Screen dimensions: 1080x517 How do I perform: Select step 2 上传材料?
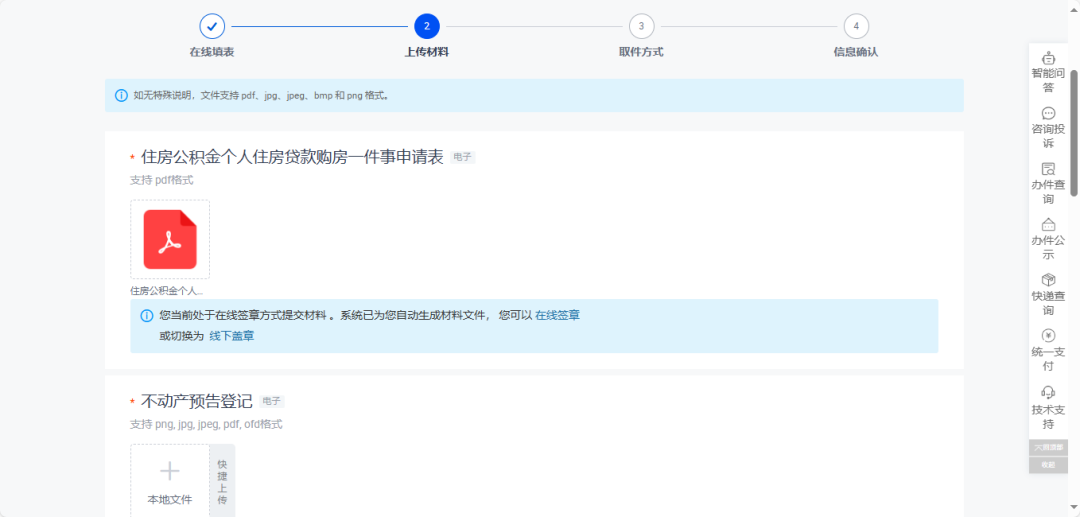point(427,26)
